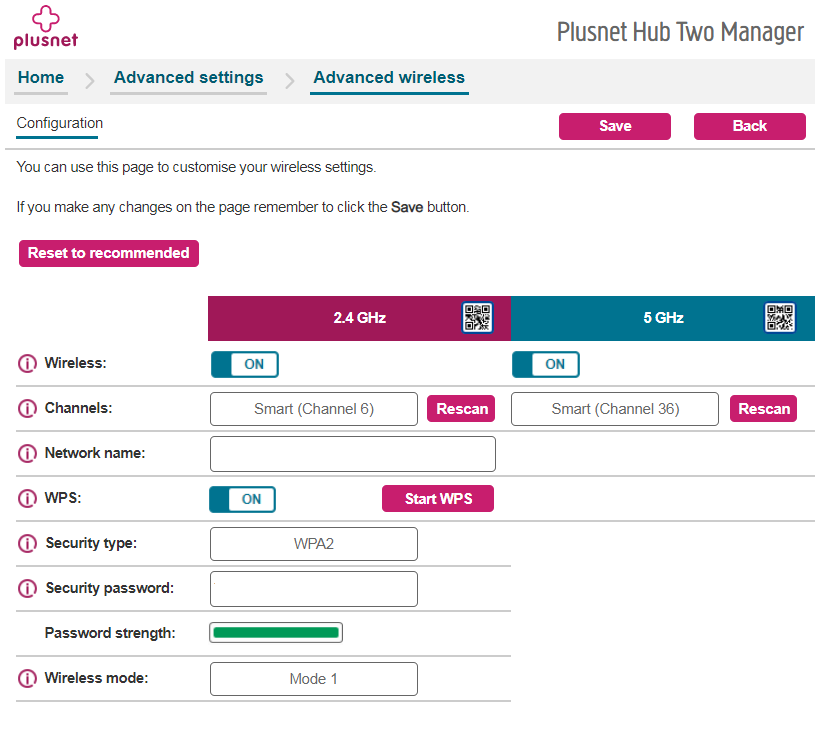Viewport: 822px width, 732px height.
Task: Open the Smart (Channel 6) selector
Action: [x=313, y=409]
